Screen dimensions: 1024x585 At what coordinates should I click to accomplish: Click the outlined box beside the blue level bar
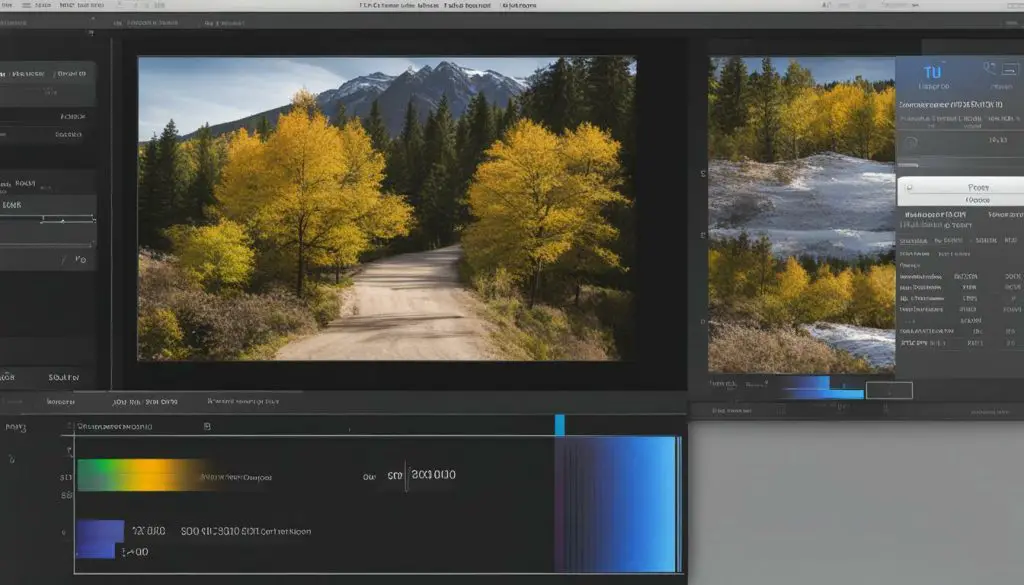(889, 390)
